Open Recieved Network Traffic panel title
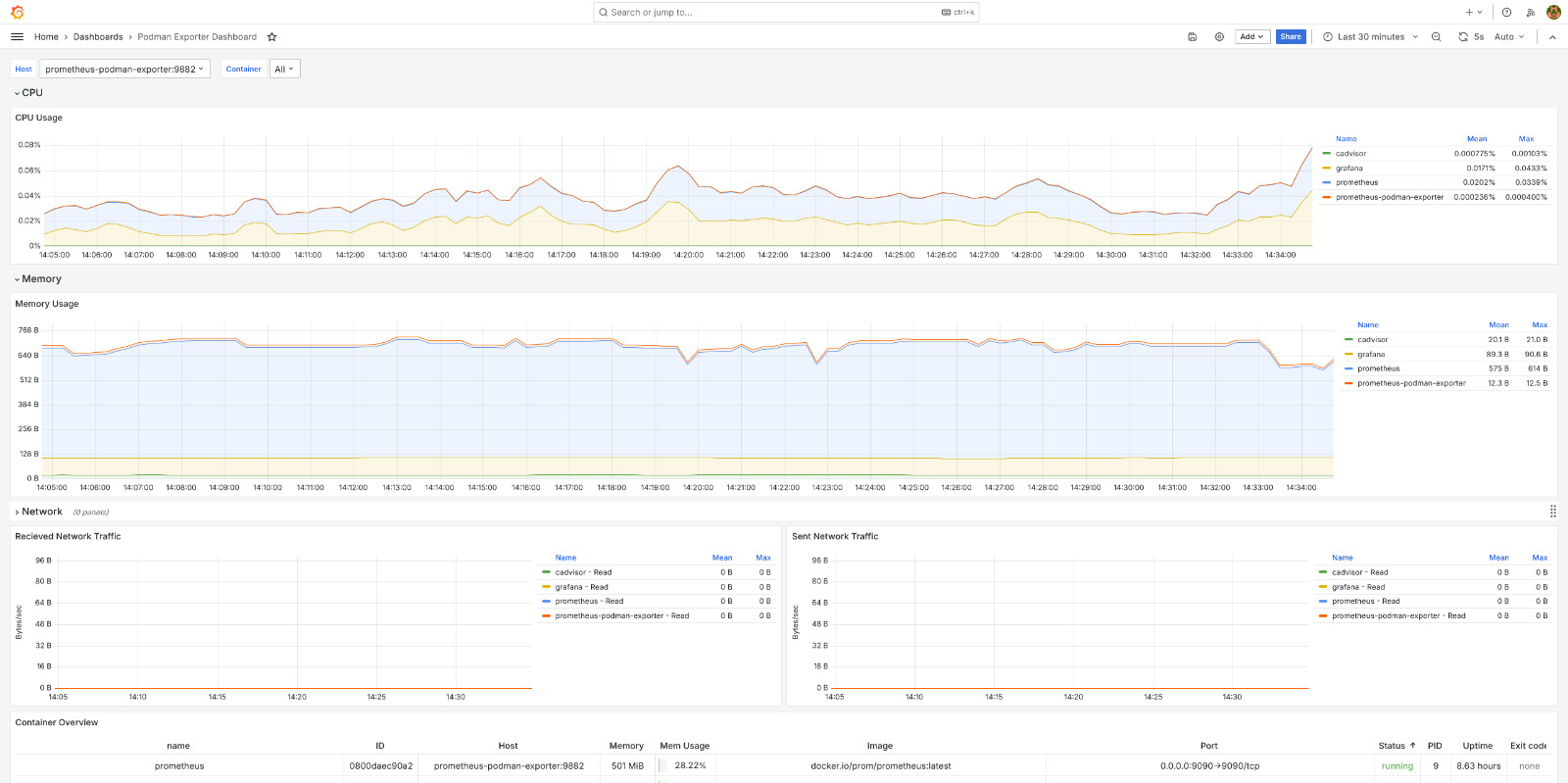The image size is (1568, 783). 68,536
